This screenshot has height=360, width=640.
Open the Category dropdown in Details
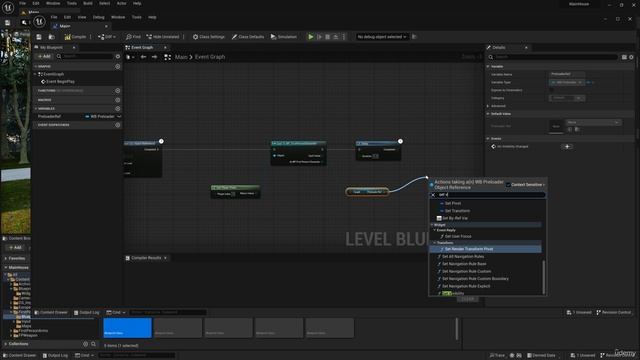point(567,98)
